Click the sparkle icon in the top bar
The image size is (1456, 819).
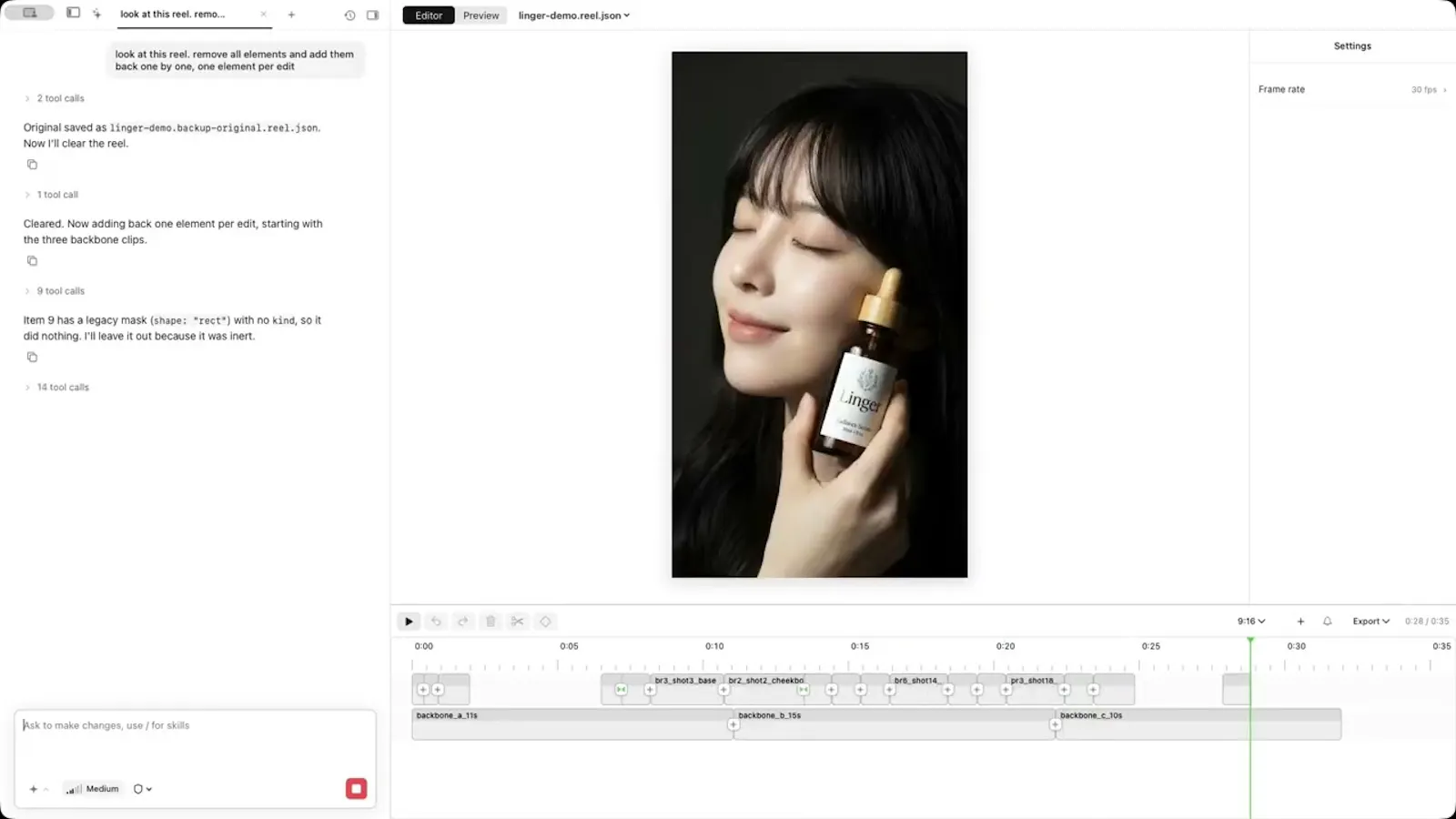point(96,14)
